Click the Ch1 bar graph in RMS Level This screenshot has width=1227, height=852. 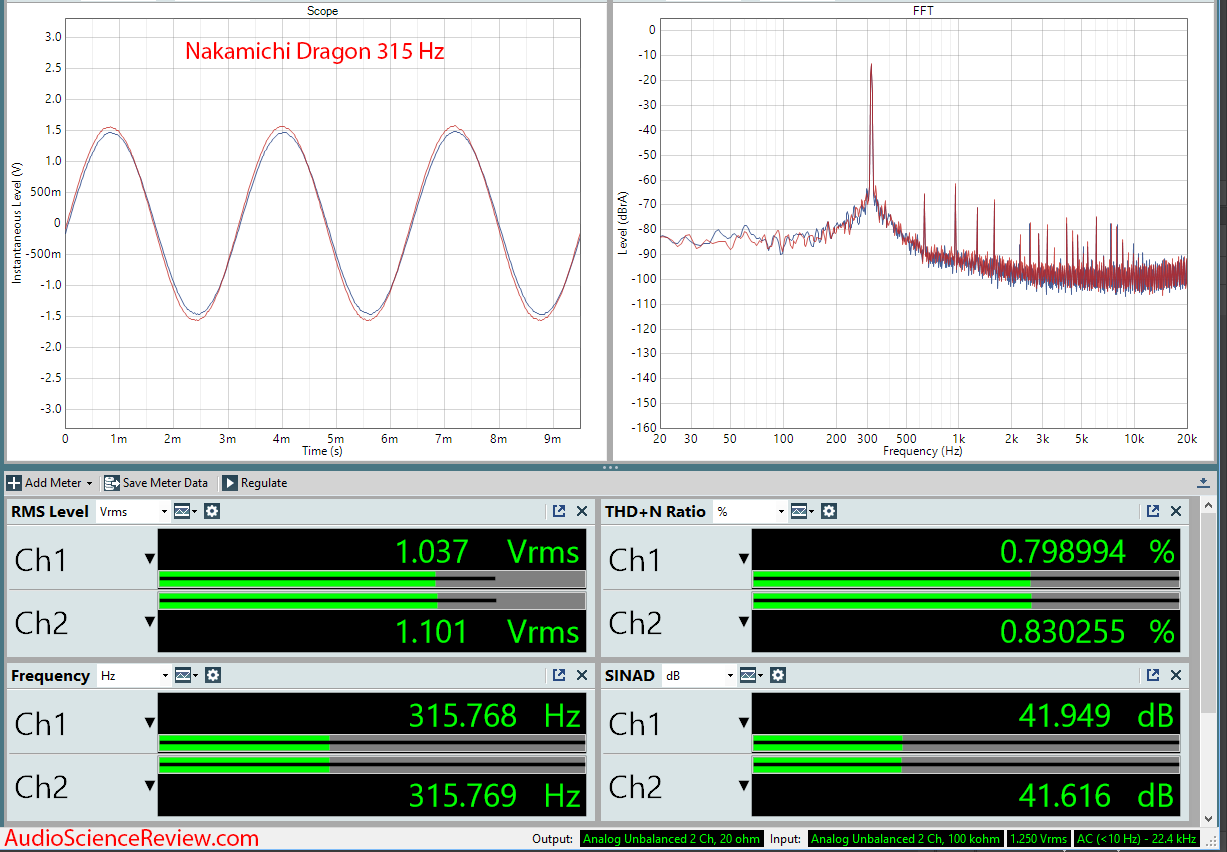[x=372, y=578]
